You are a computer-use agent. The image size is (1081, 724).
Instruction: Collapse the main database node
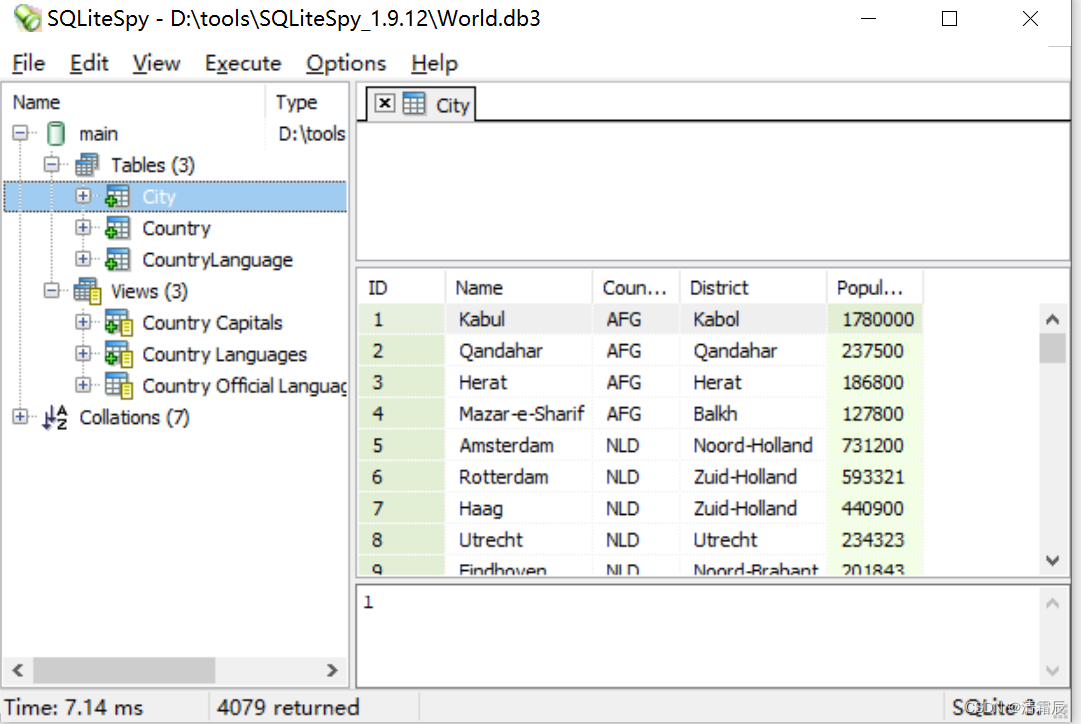click(x=20, y=133)
